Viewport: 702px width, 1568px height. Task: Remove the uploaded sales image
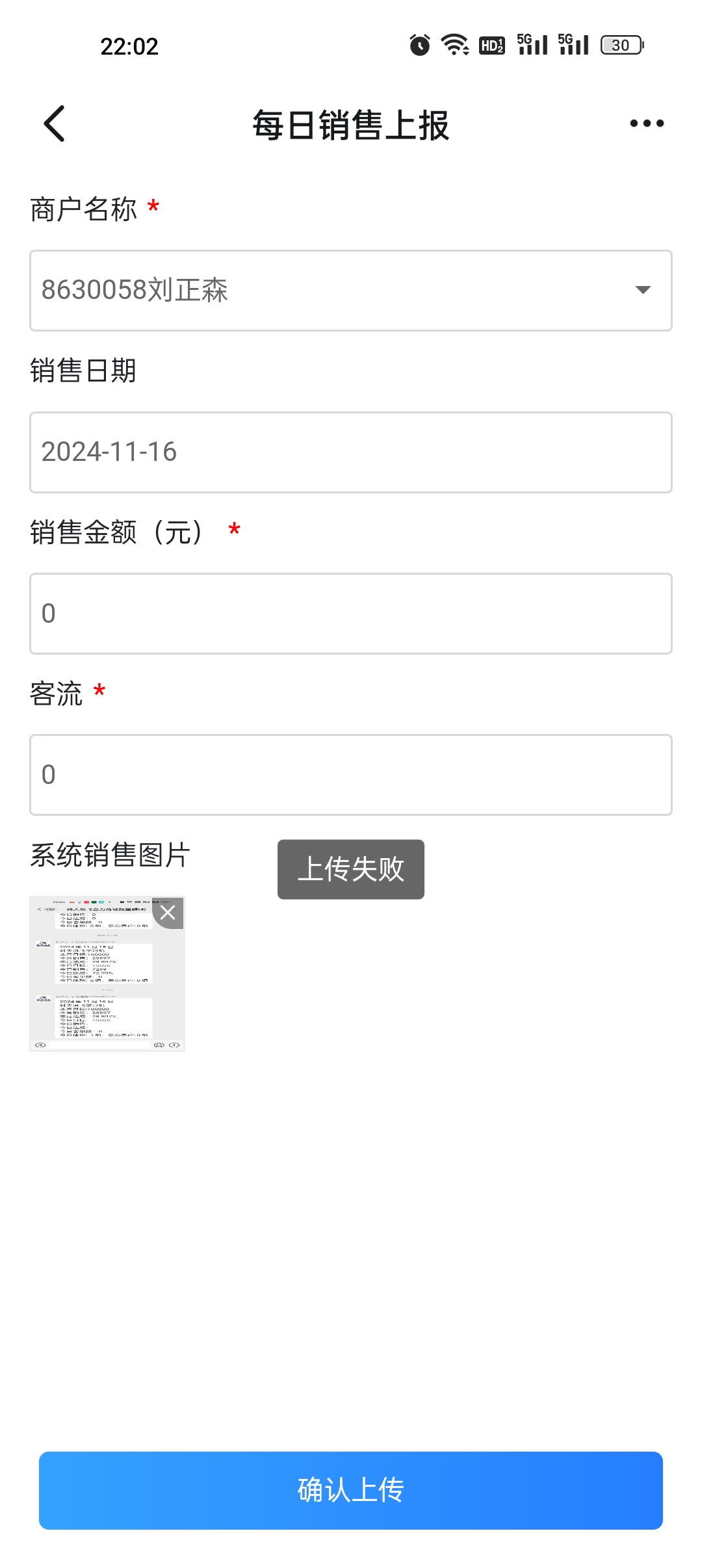[x=168, y=913]
